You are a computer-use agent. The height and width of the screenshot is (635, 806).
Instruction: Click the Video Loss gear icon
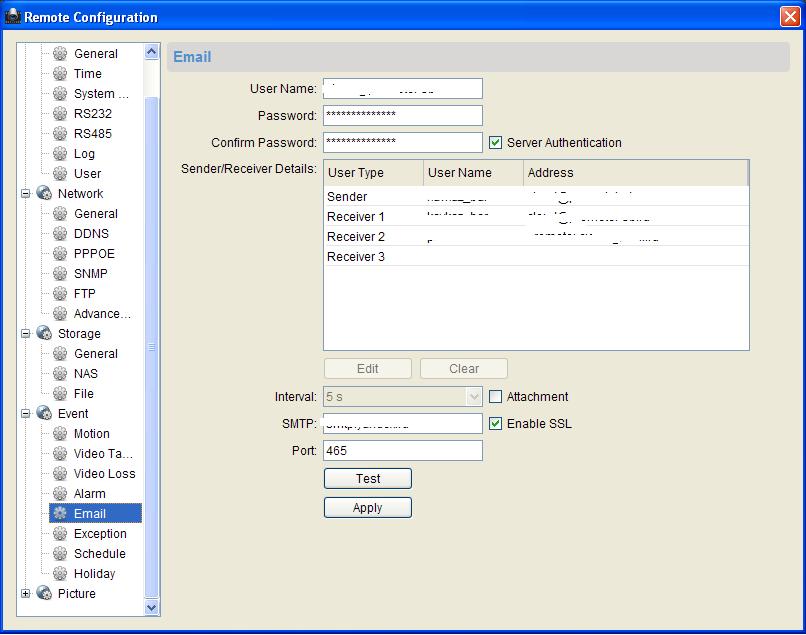pos(60,474)
